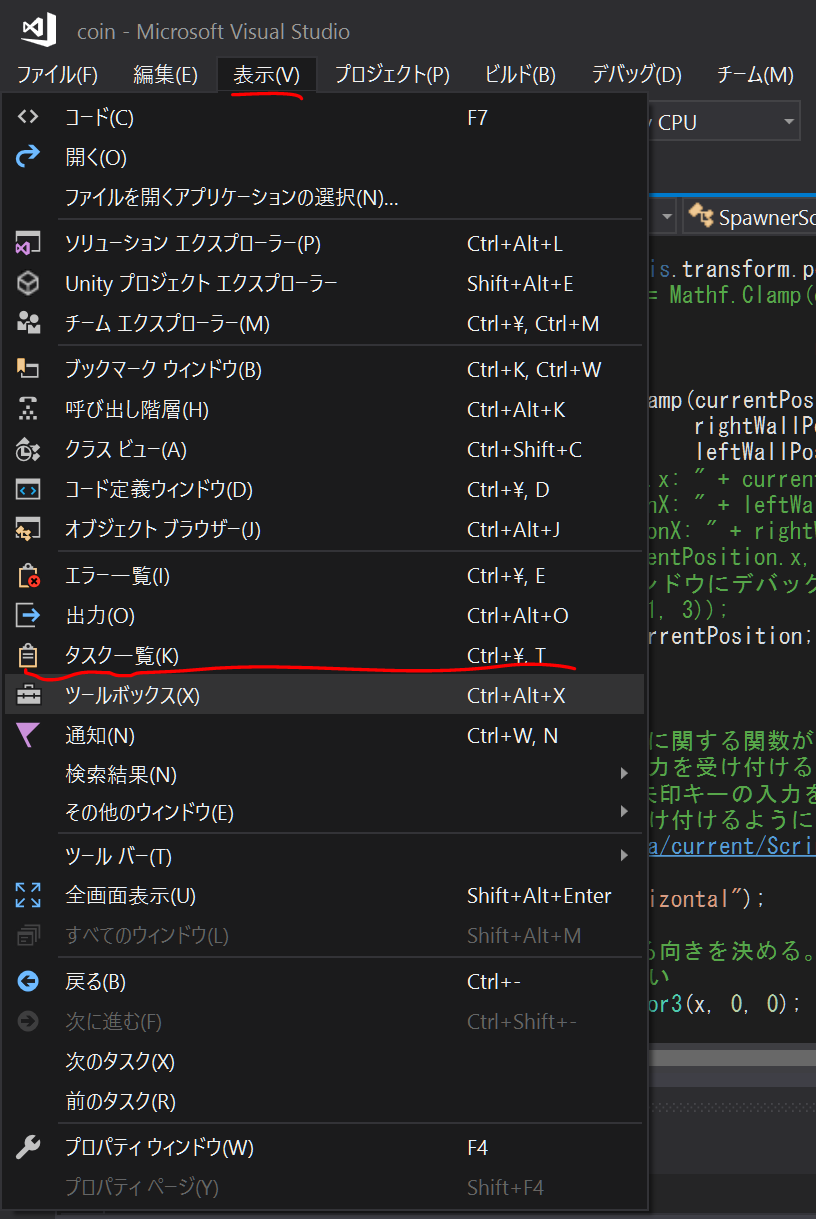The height and width of the screenshot is (1219, 816).
Task: Open the ツールボックス(X) window
Action: (324, 695)
